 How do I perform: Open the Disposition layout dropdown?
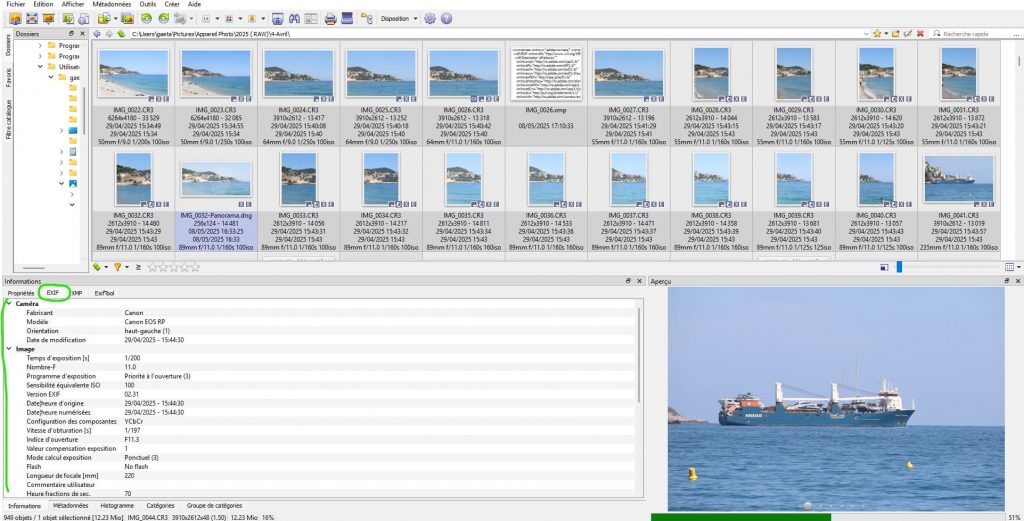tap(400, 18)
